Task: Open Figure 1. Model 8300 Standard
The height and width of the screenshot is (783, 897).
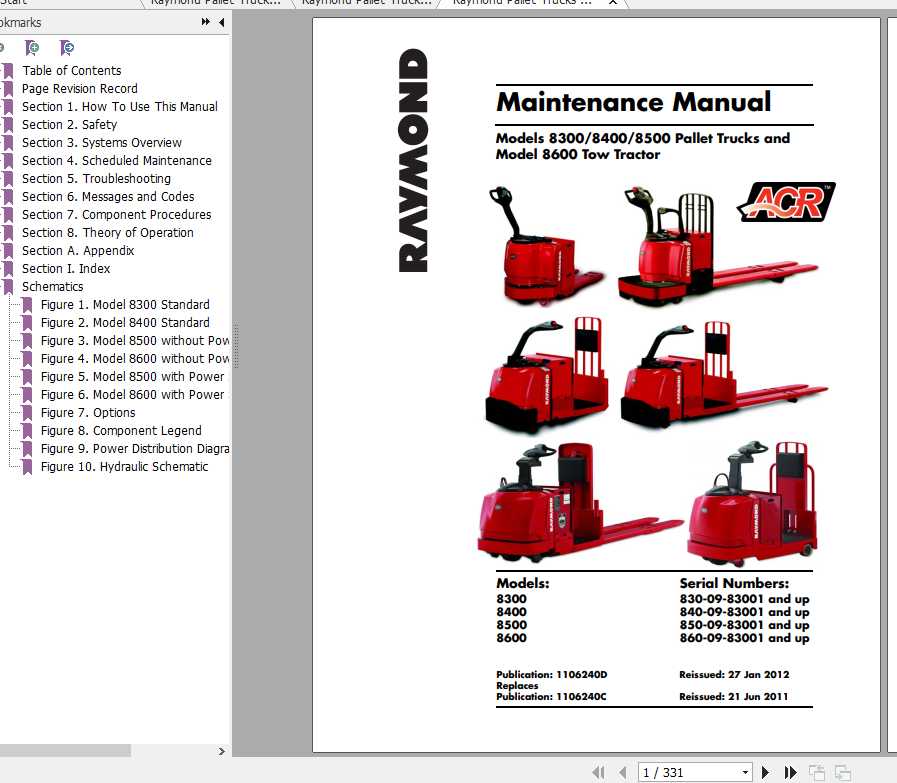Action: (125, 305)
